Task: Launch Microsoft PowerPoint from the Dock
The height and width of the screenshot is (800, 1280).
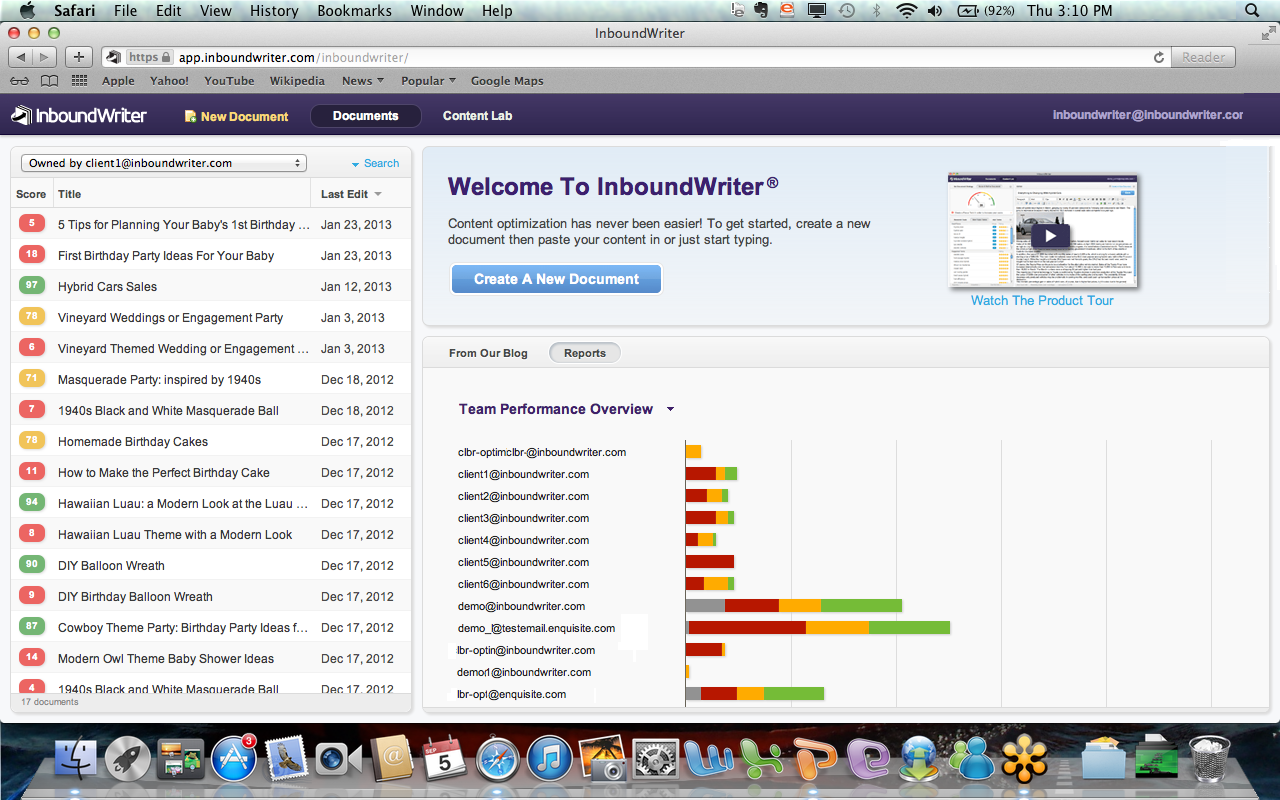Action: coord(815,759)
